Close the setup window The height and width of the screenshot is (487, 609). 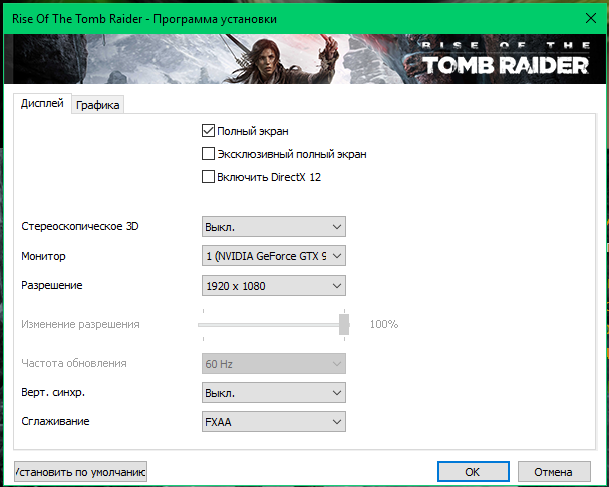pos(591,18)
